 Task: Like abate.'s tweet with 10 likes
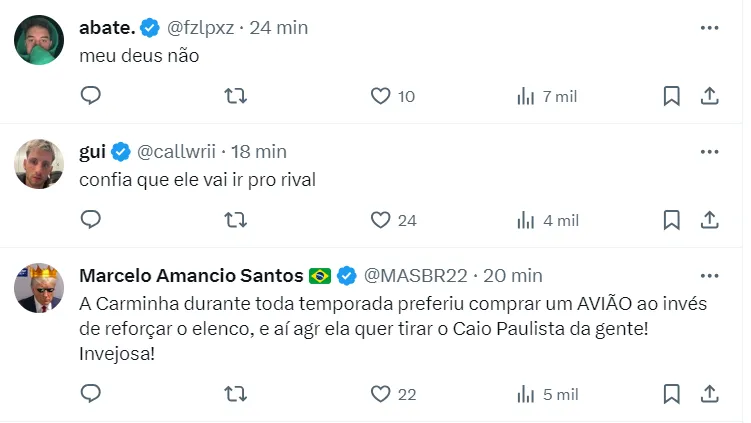click(x=380, y=96)
